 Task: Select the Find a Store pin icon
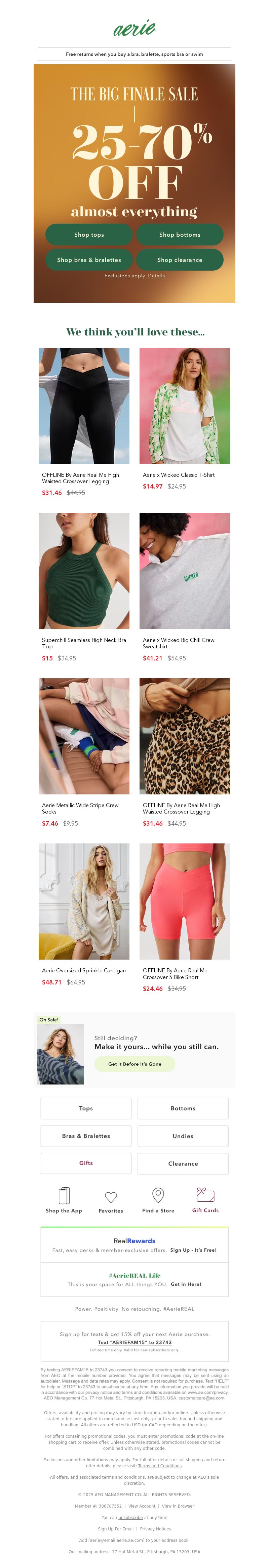pos(158,1195)
